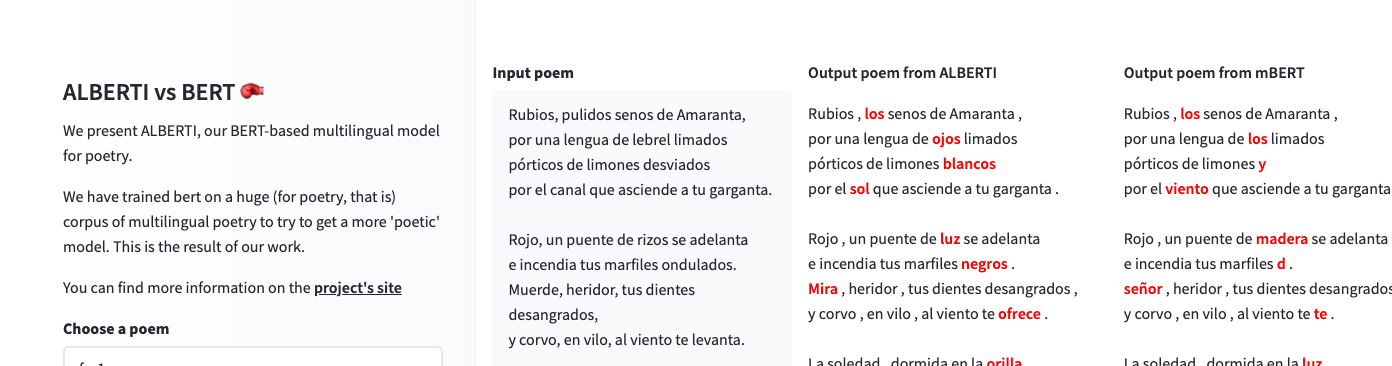This screenshot has height=366, width=1392.
Task: Click the red word 'señor' in mBERT output
Action: coord(1143,289)
